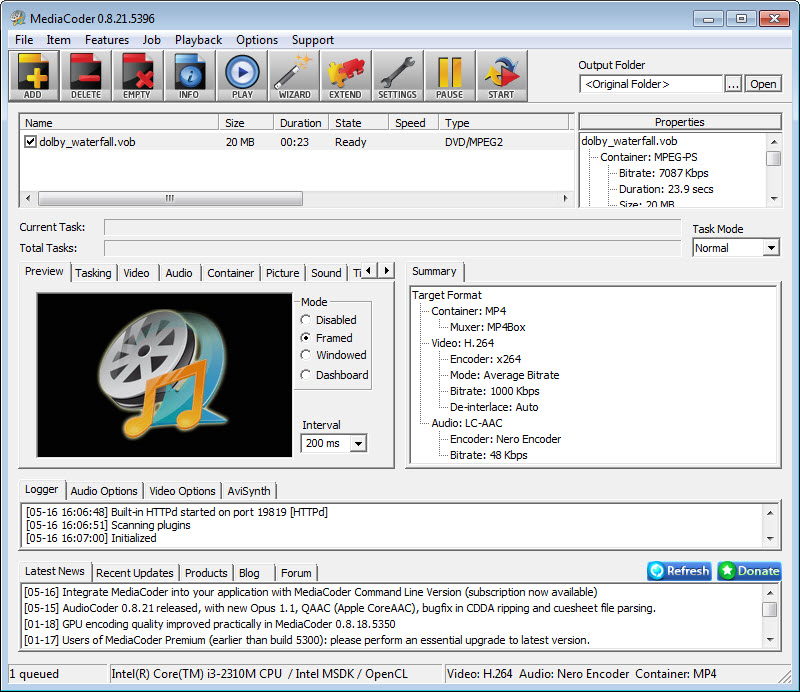This screenshot has height=692, width=800.
Task: Click the PLAY toolbar icon
Action: coord(242,76)
